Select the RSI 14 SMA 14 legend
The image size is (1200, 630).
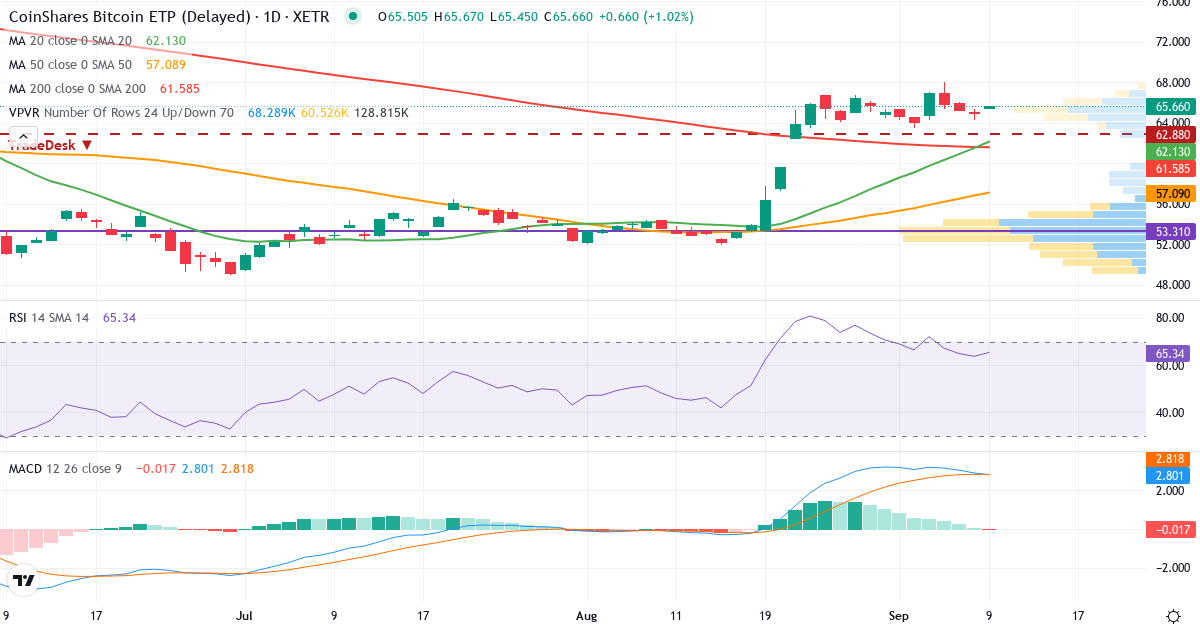(49, 317)
